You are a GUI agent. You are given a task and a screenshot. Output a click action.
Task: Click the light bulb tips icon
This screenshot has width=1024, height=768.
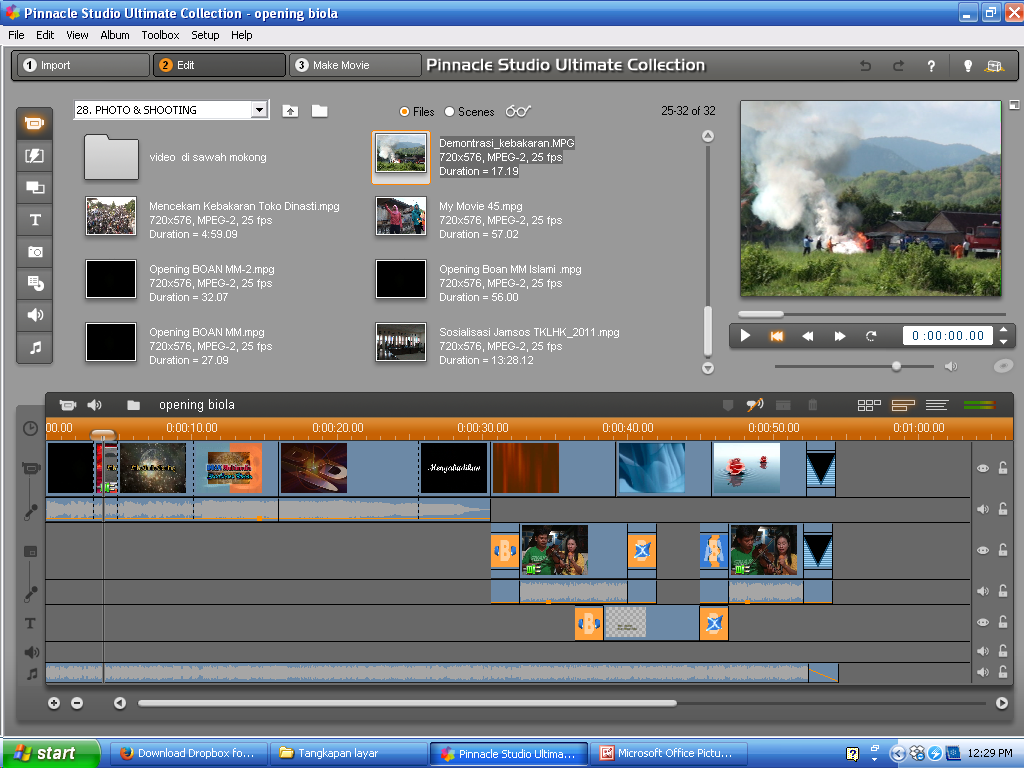(968, 65)
